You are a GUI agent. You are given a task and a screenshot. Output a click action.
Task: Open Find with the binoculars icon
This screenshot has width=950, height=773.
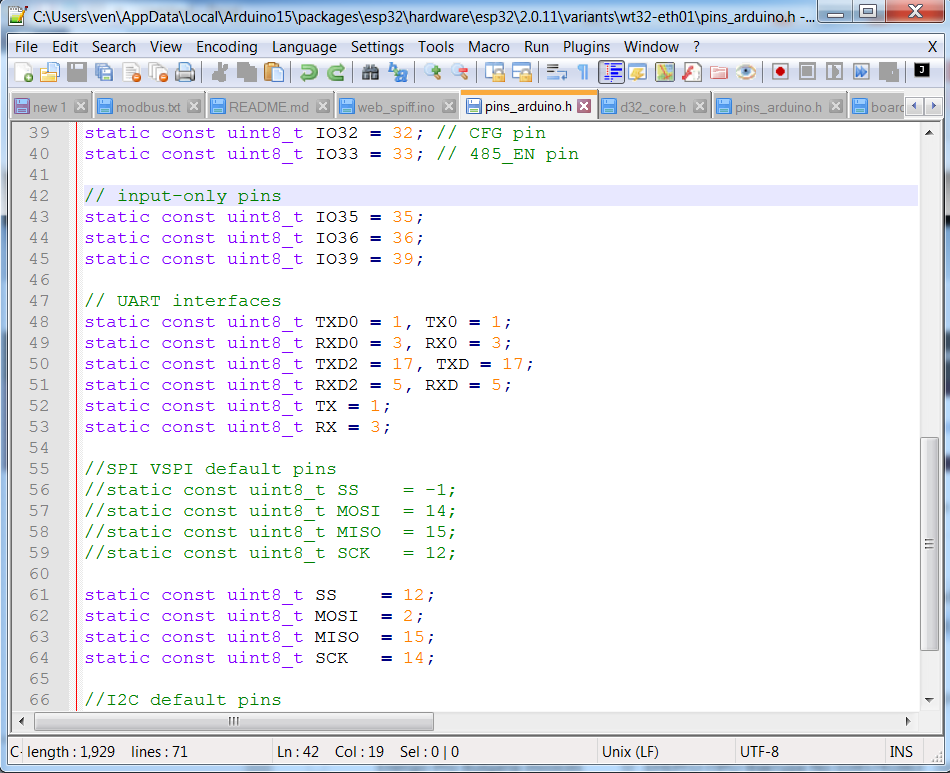(x=370, y=72)
